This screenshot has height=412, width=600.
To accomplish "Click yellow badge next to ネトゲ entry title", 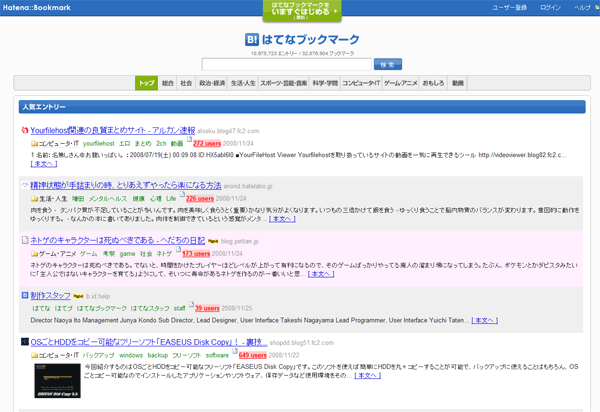I will [x=213, y=241].
